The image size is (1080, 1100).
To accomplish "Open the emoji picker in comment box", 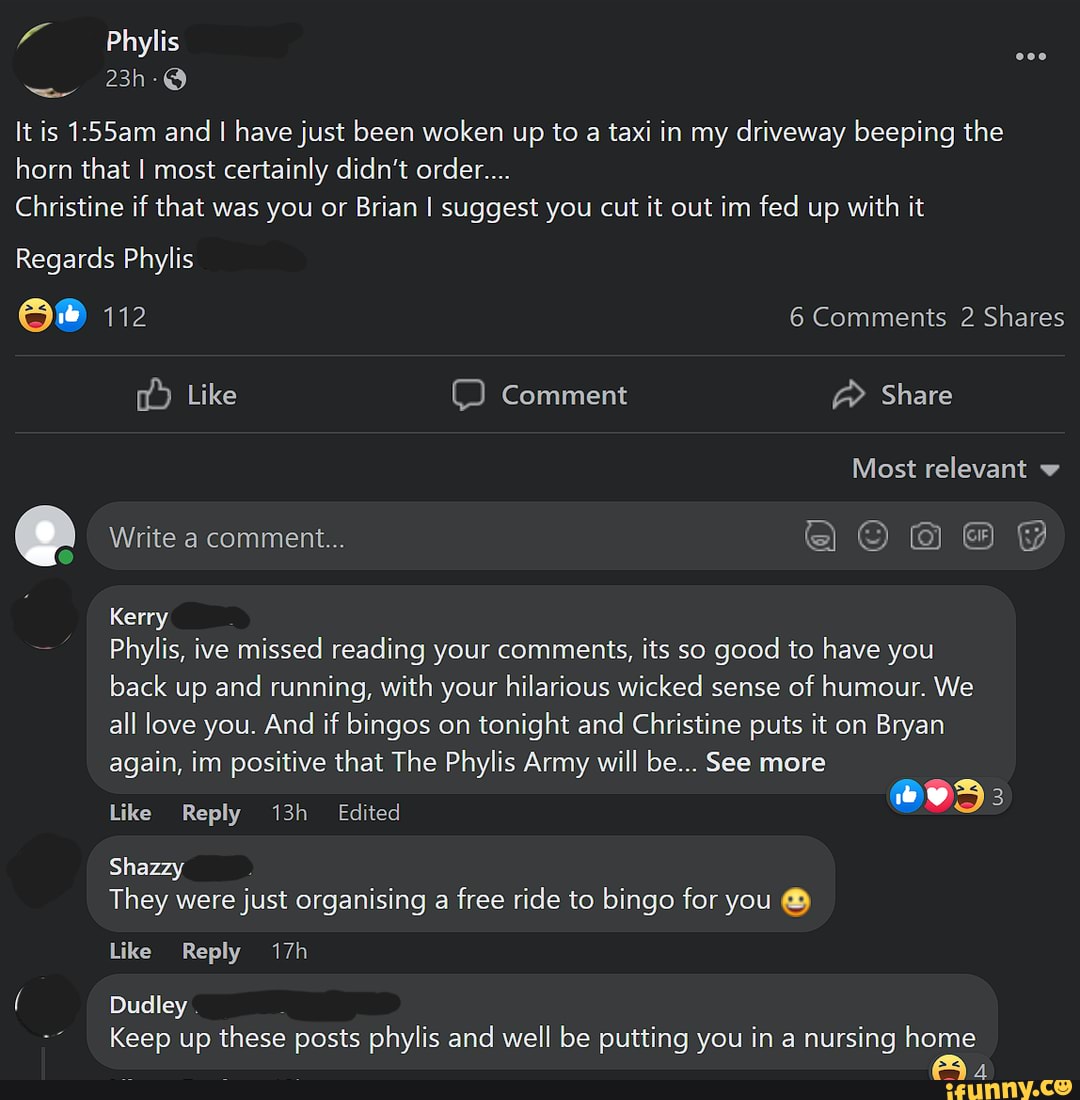I will [x=873, y=538].
